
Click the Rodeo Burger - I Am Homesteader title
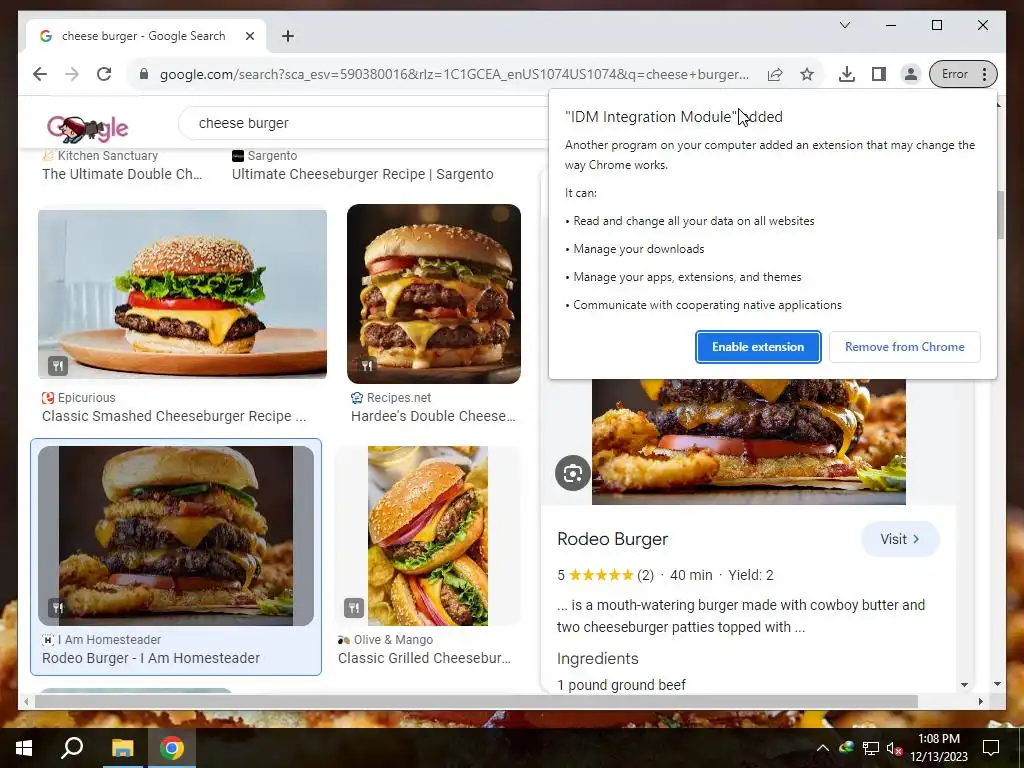point(151,658)
